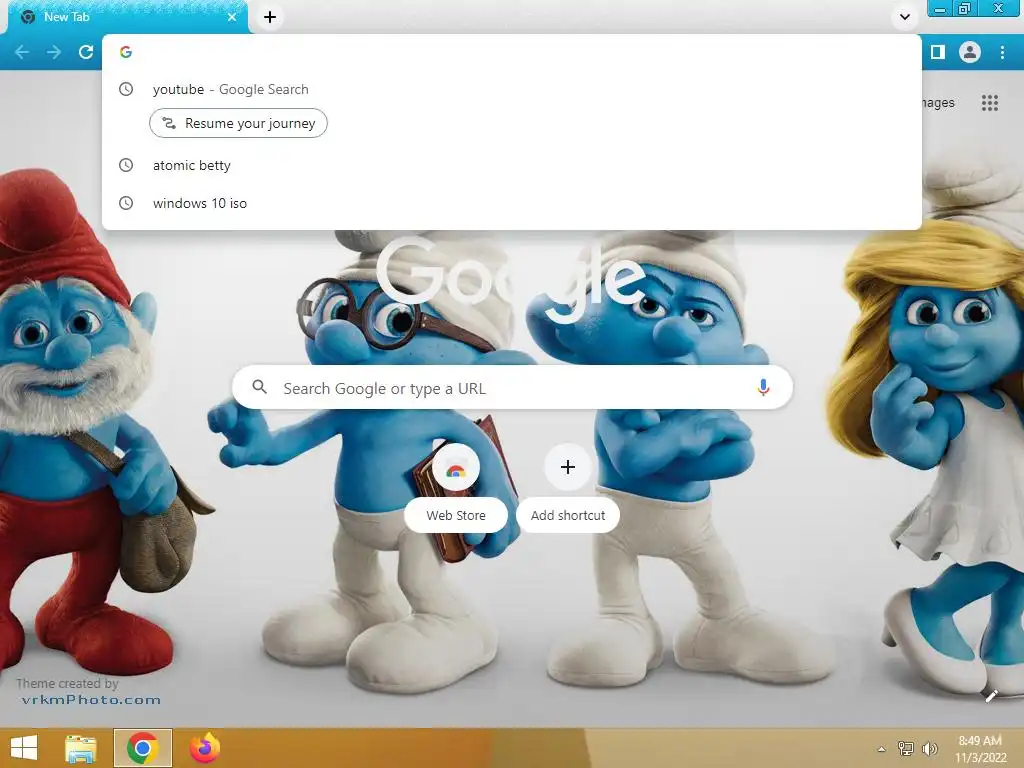Open the Google apps grid

click(989, 103)
